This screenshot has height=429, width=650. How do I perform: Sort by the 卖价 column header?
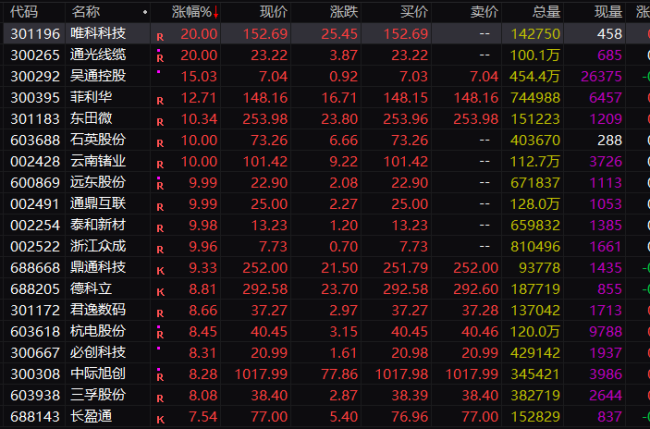click(x=484, y=12)
